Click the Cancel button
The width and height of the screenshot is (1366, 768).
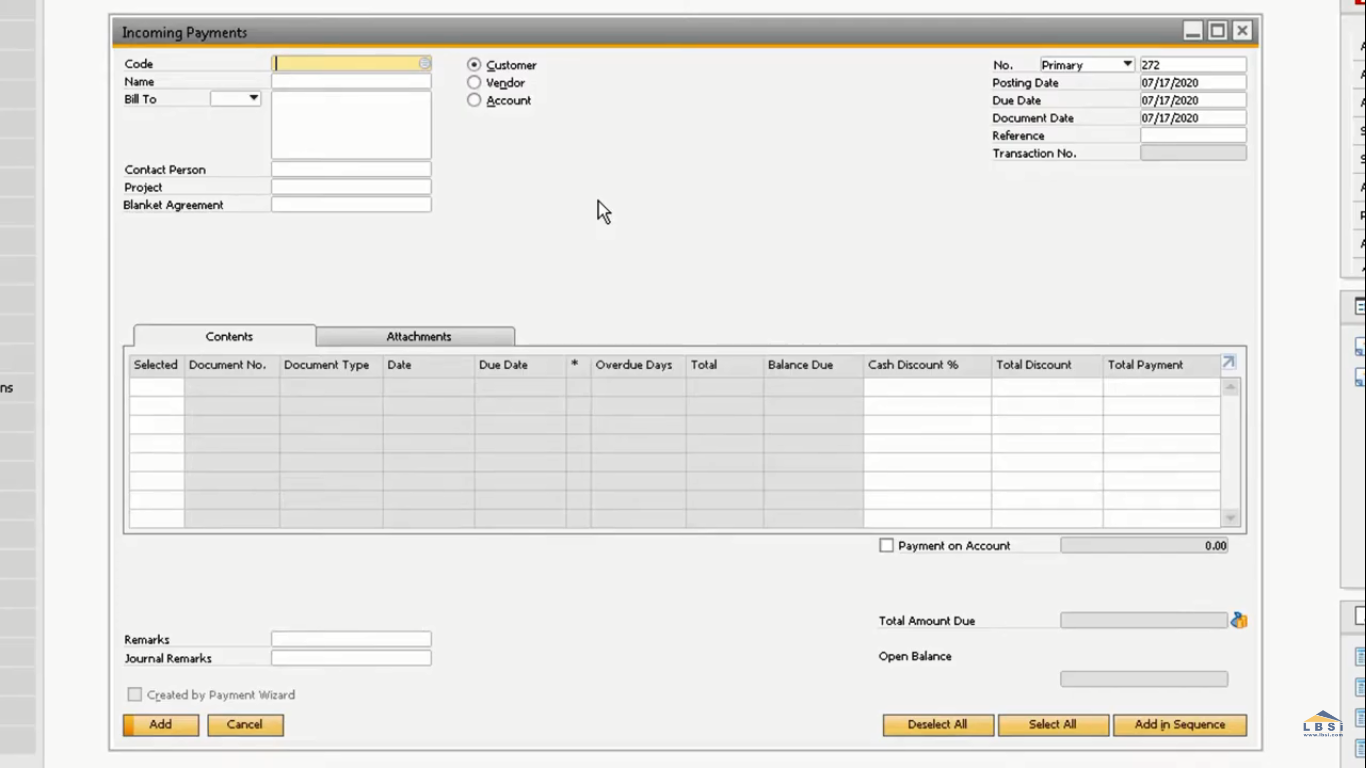click(245, 724)
